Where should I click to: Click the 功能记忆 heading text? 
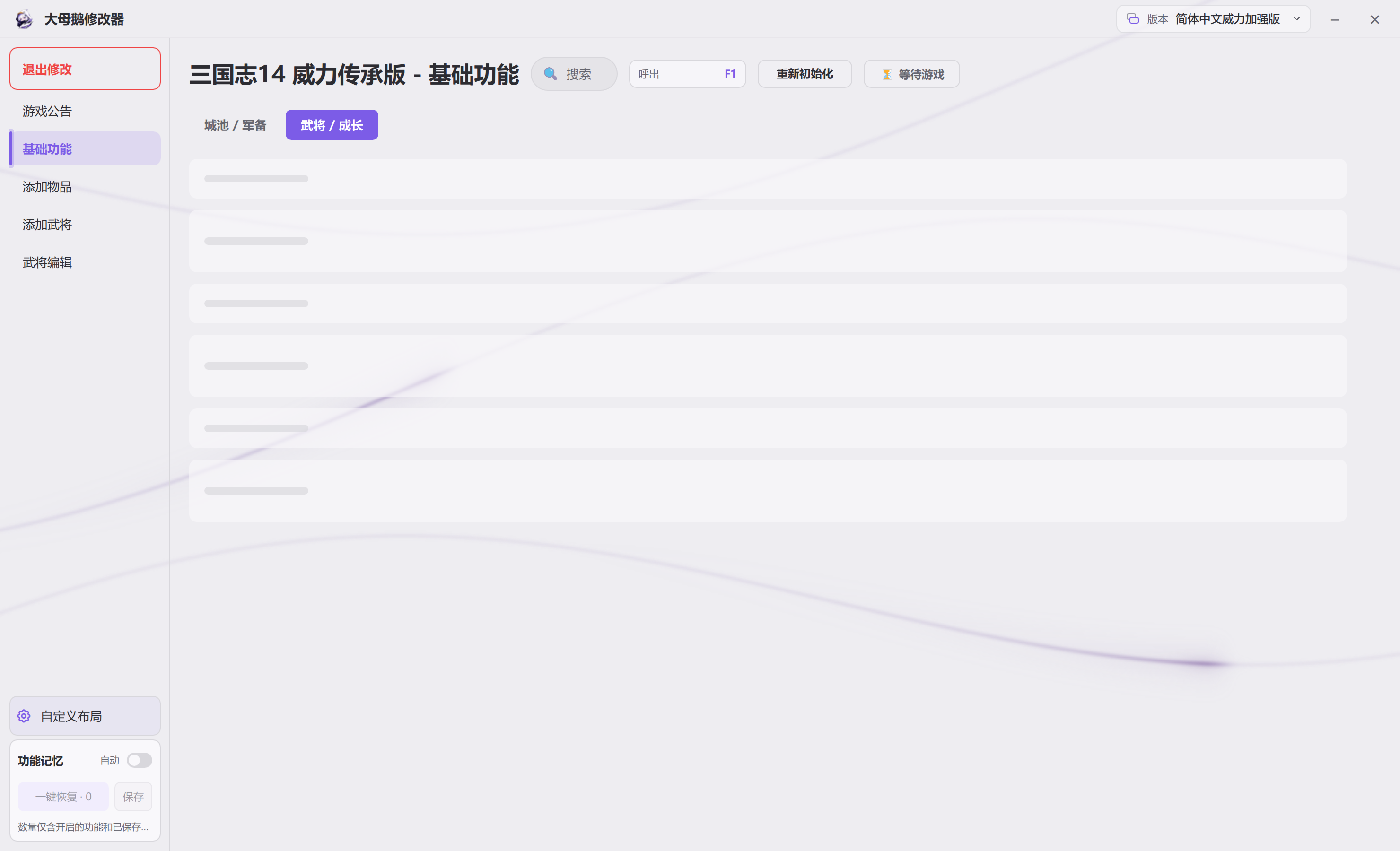[40, 761]
